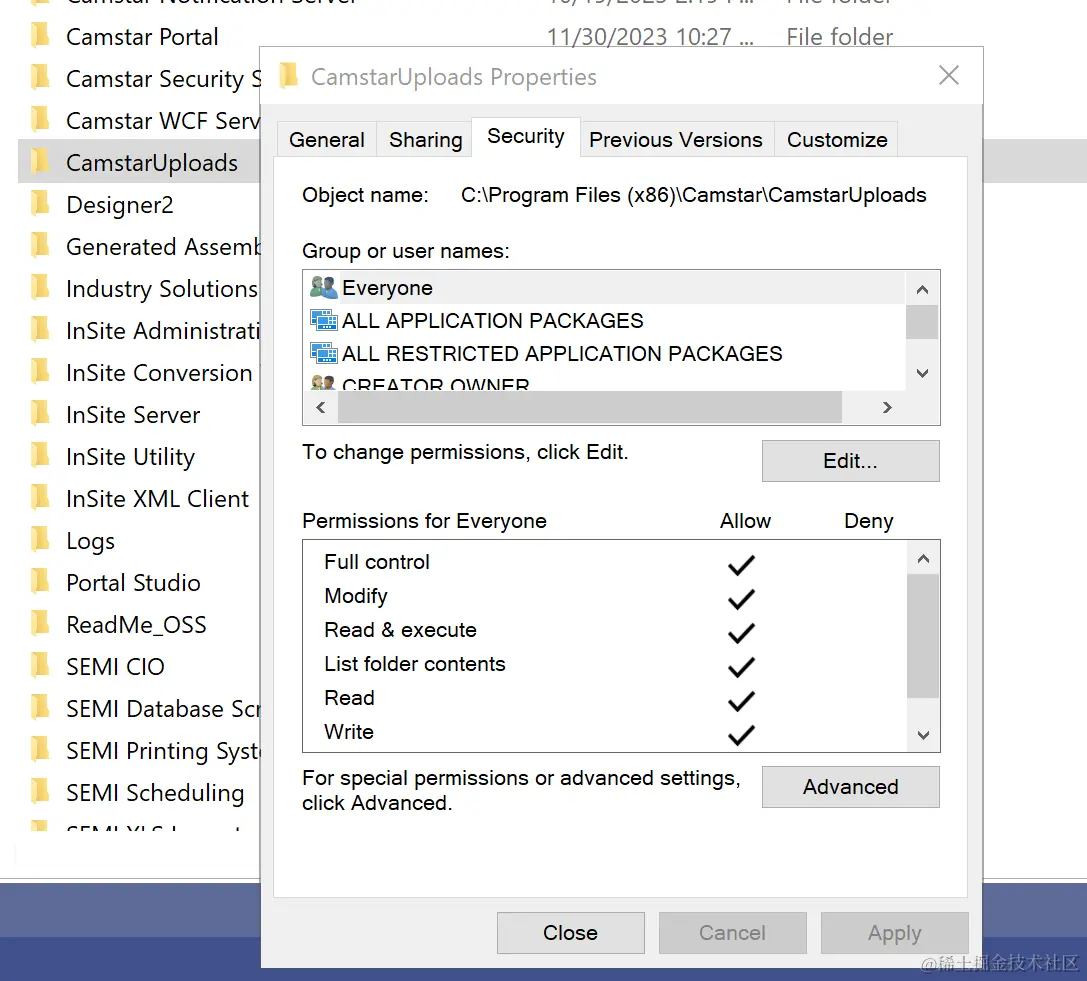Click the Full control permission label

(x=377, y=562)
